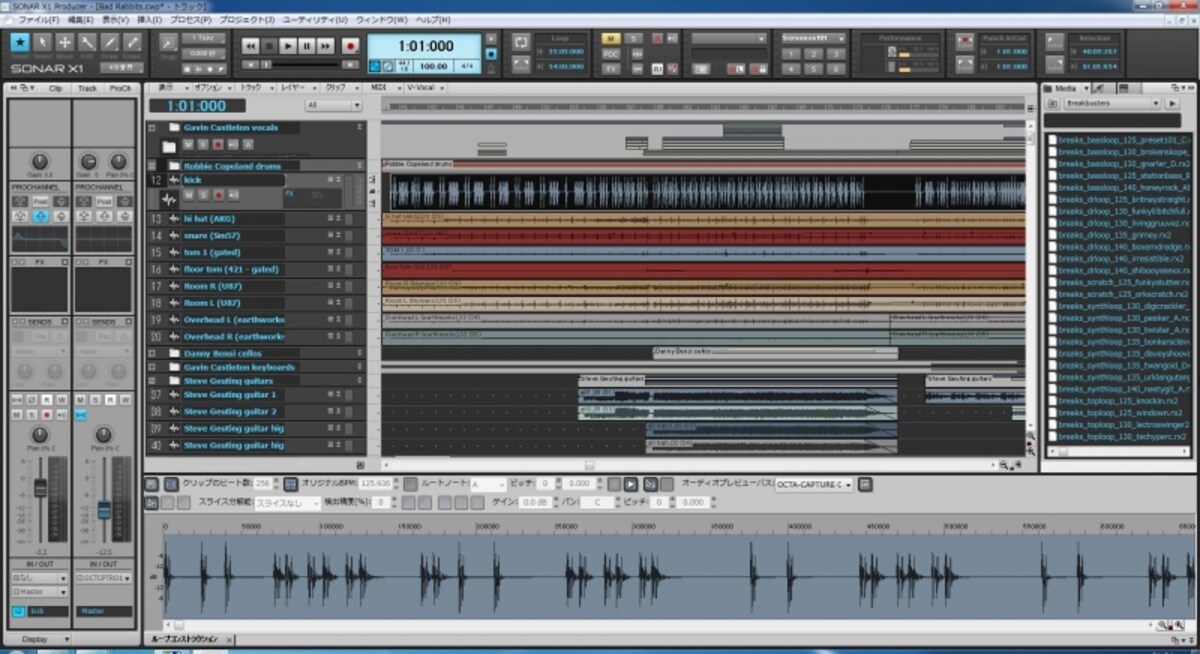Open the ヘルプ(H) menu
The height and width of the screenshot is (654, 1200).
433,20
